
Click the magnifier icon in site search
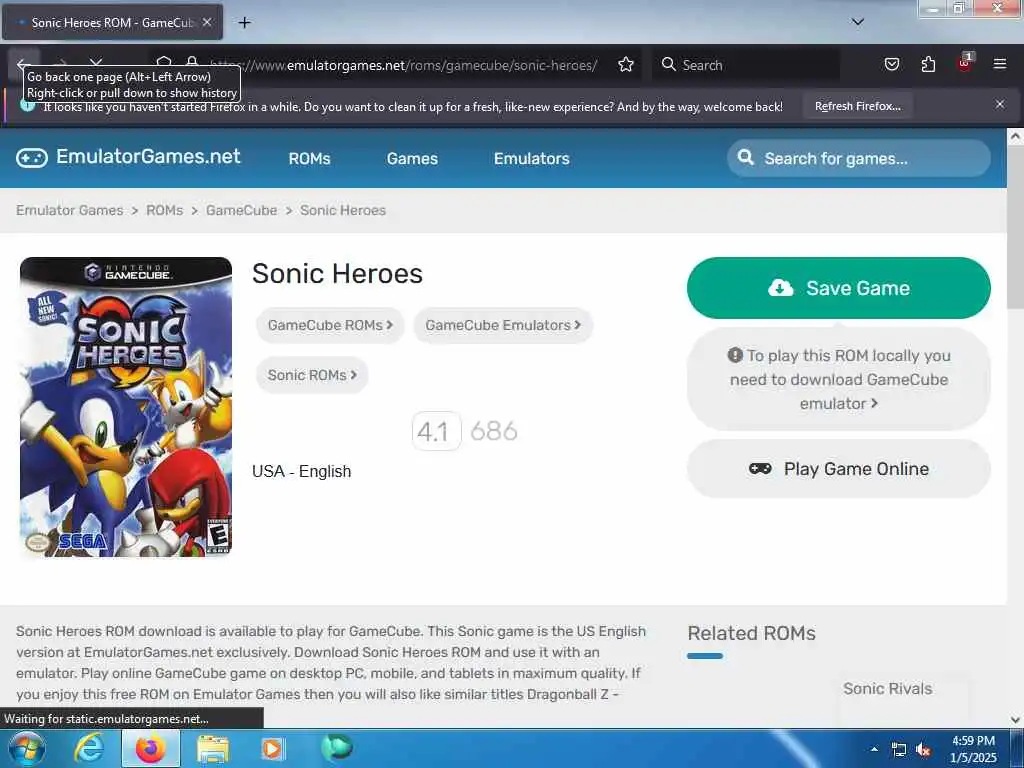(745, 157)
